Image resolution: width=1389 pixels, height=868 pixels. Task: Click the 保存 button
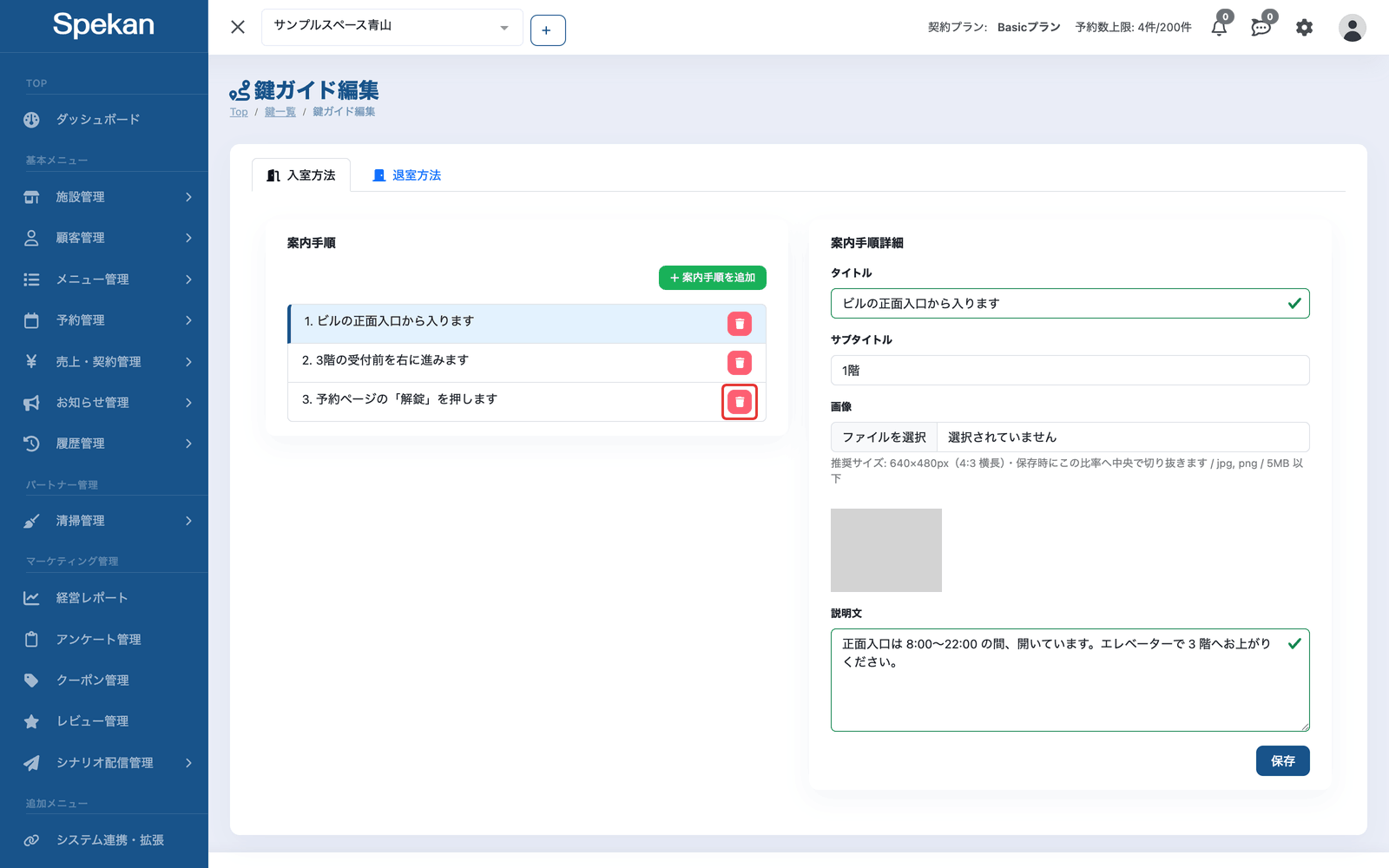(x=1283, y=761)
